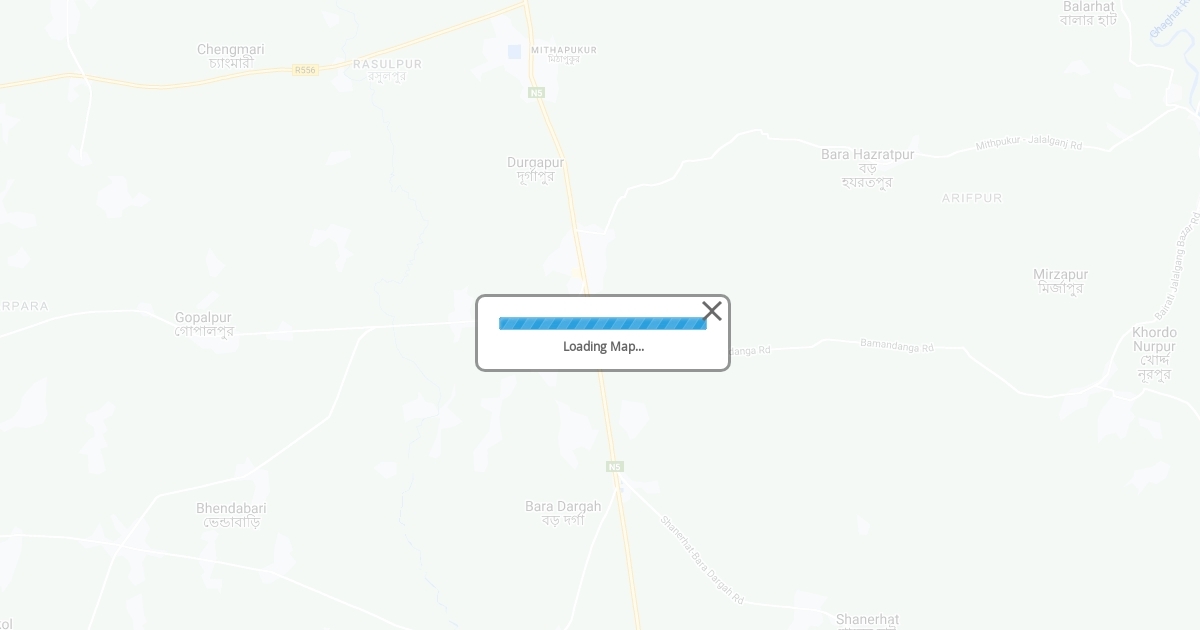Click the Loading Map status text

603,347
